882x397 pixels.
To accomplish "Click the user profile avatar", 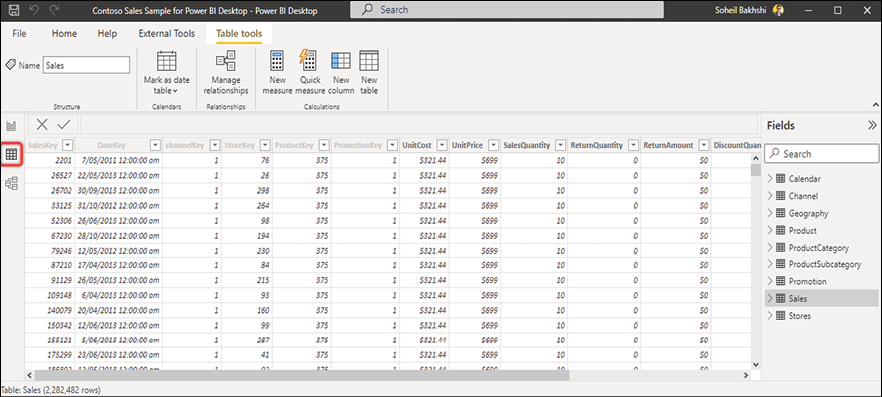I will point(778,10).
